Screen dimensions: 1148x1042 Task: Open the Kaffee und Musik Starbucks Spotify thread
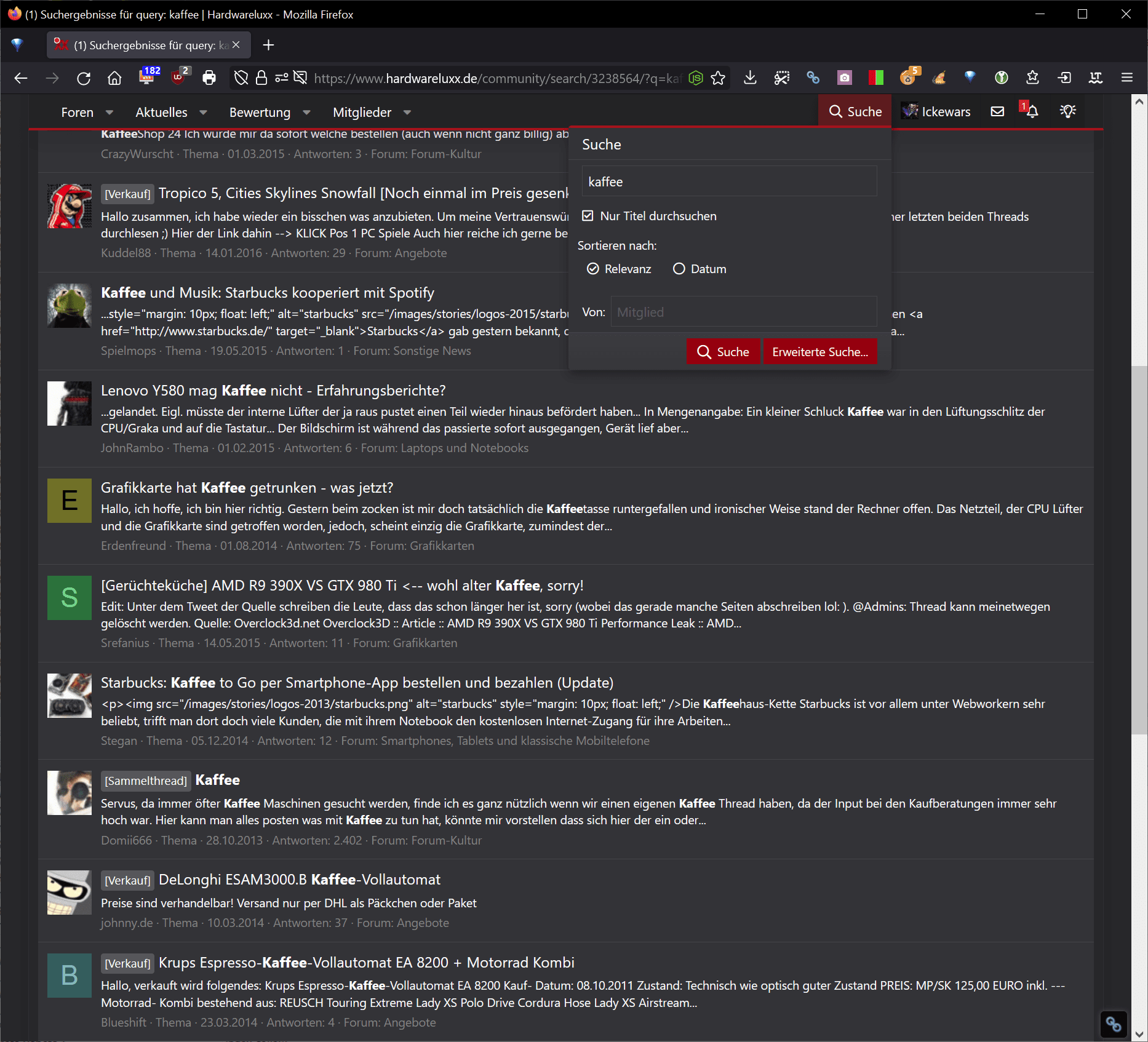coord(268,293)
